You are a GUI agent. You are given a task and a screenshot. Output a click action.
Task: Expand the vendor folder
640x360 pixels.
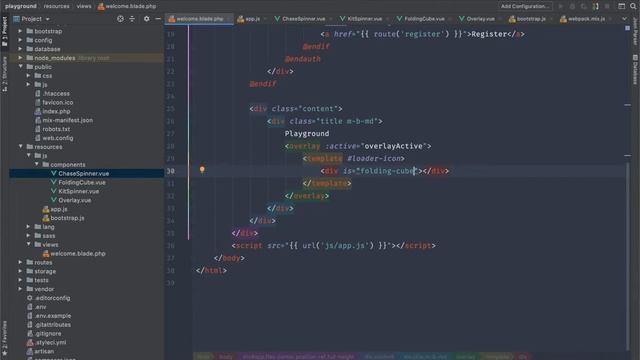click(20, 289)
